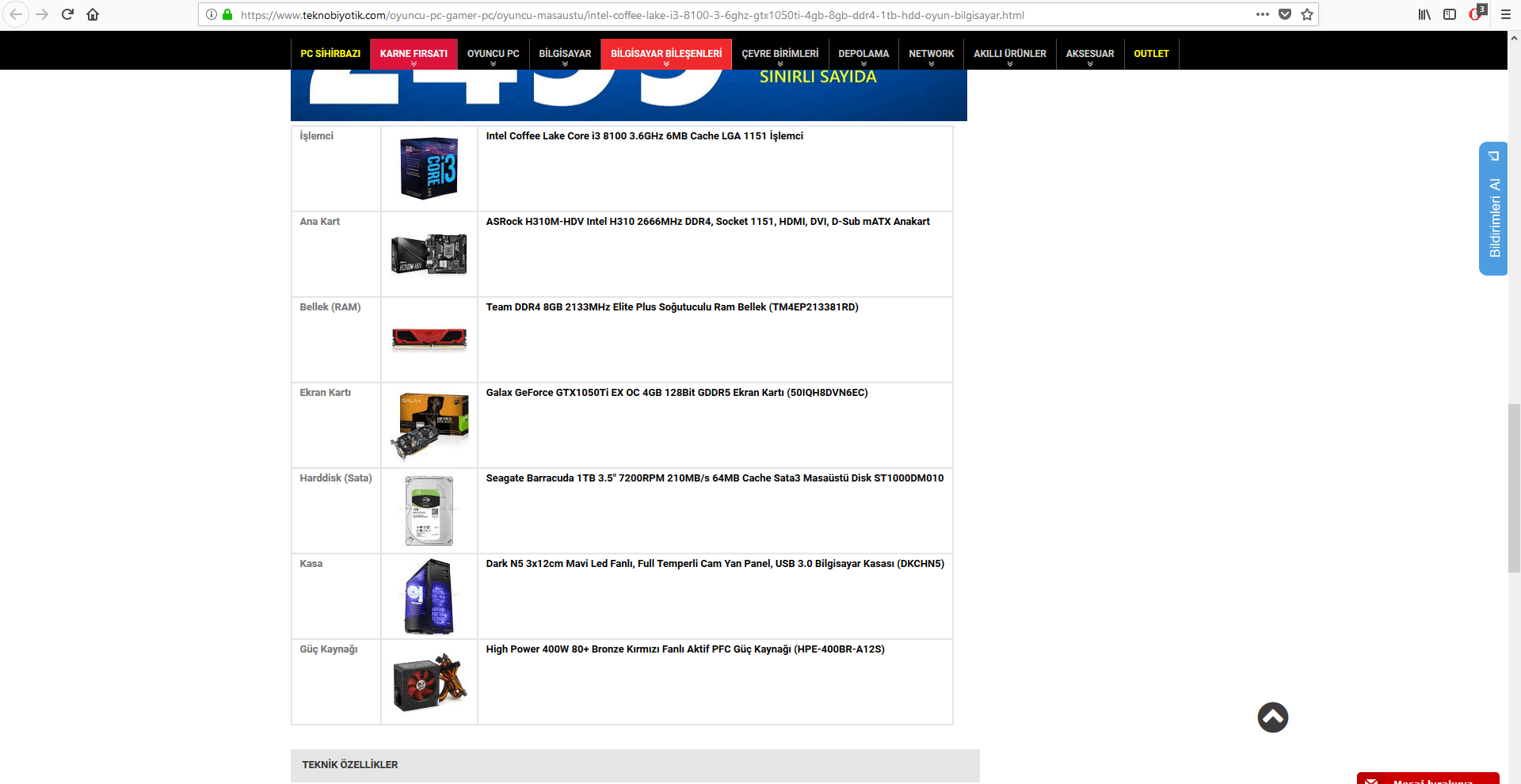Click the High Power PSU image

tap(429, 683)
